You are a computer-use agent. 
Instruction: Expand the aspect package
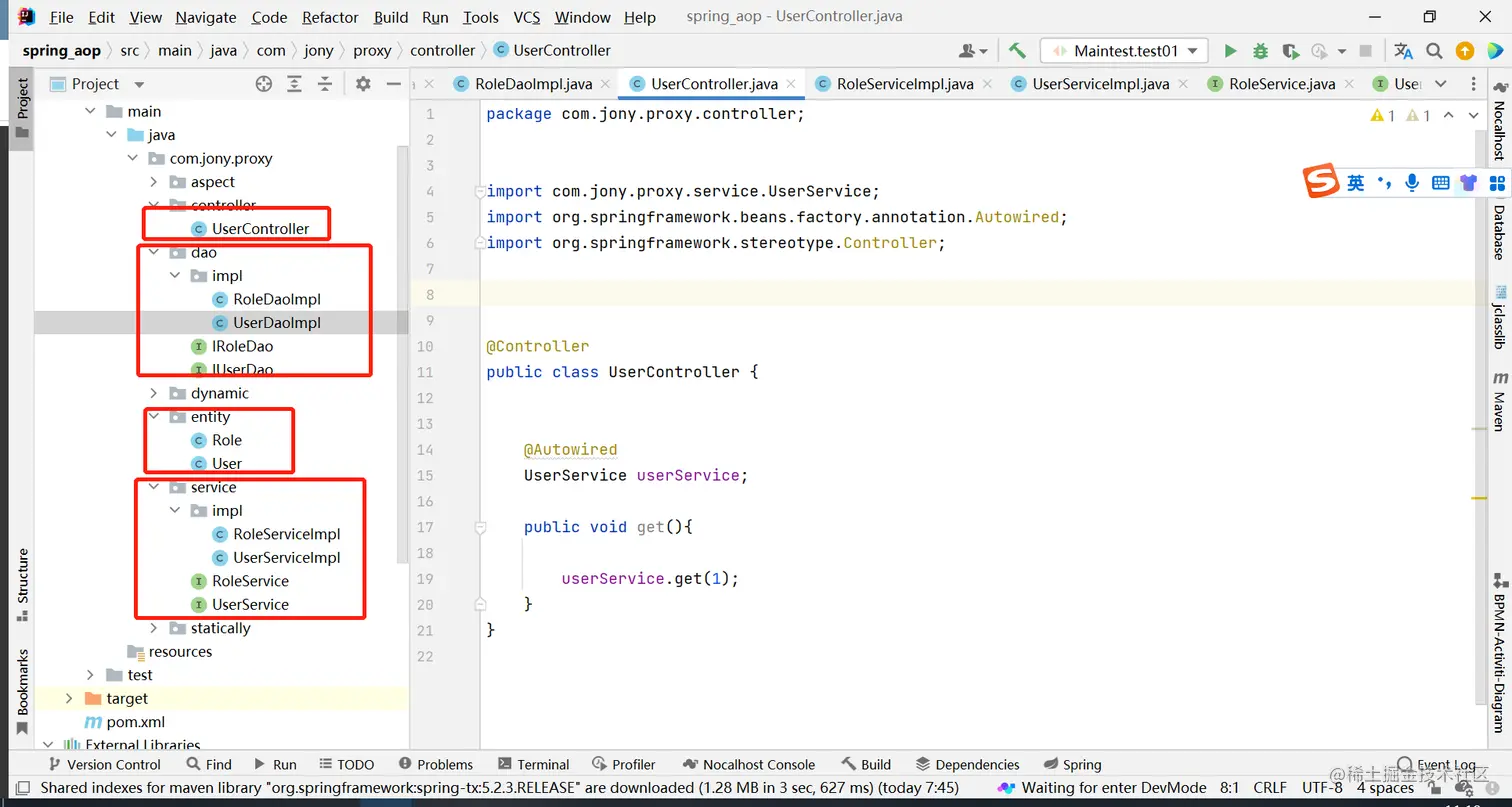tap(153, 182)
